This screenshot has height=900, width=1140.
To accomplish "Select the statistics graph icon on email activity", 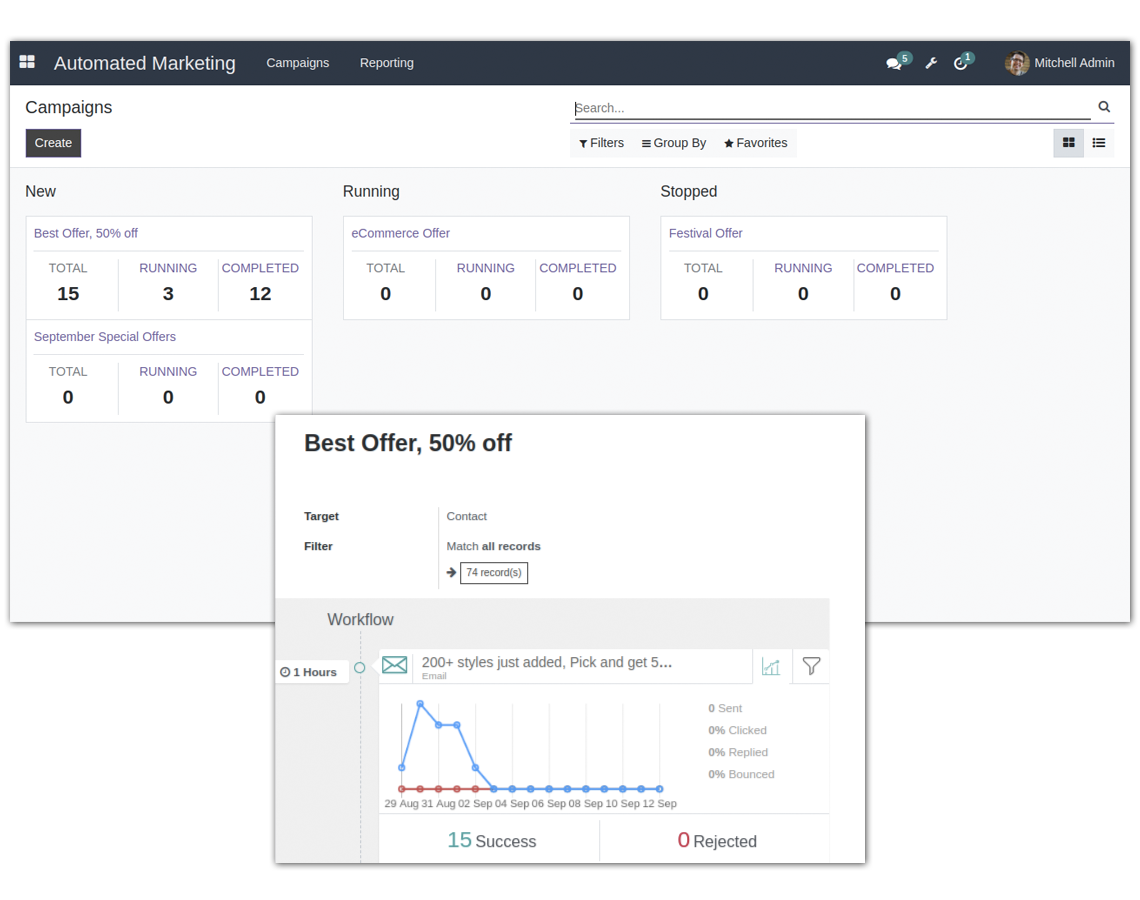I will click(771, 665).
